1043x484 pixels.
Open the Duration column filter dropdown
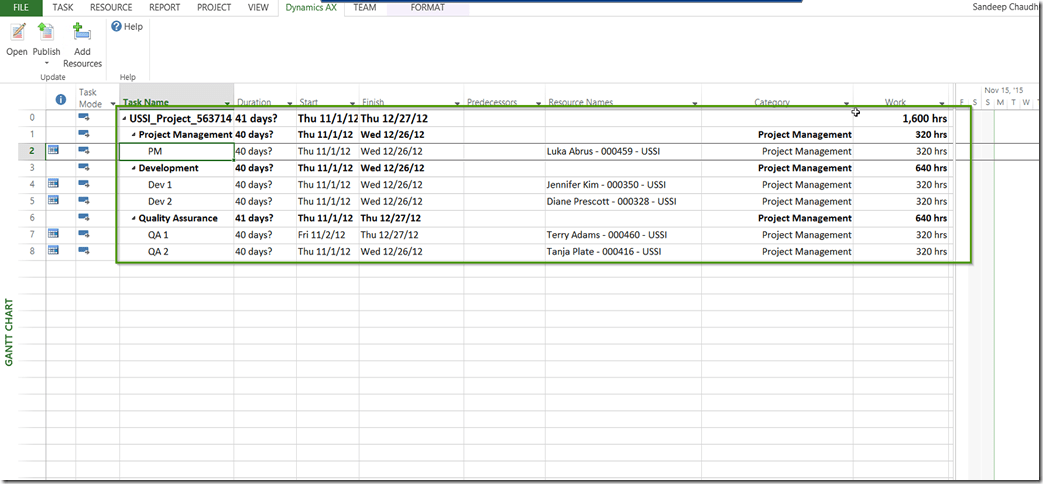[x=289, y=103]
